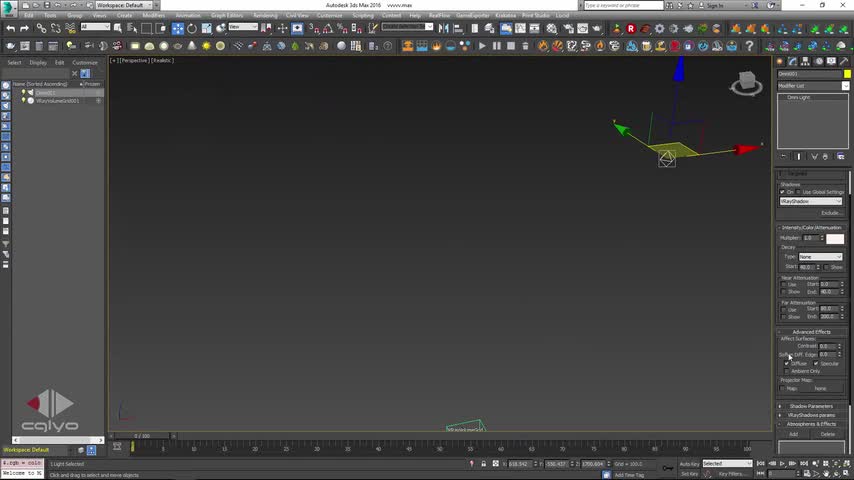Toggle Far Attenuation Show checkbox
The height and width of the screenshot is (480, 854).
point(784,317)
